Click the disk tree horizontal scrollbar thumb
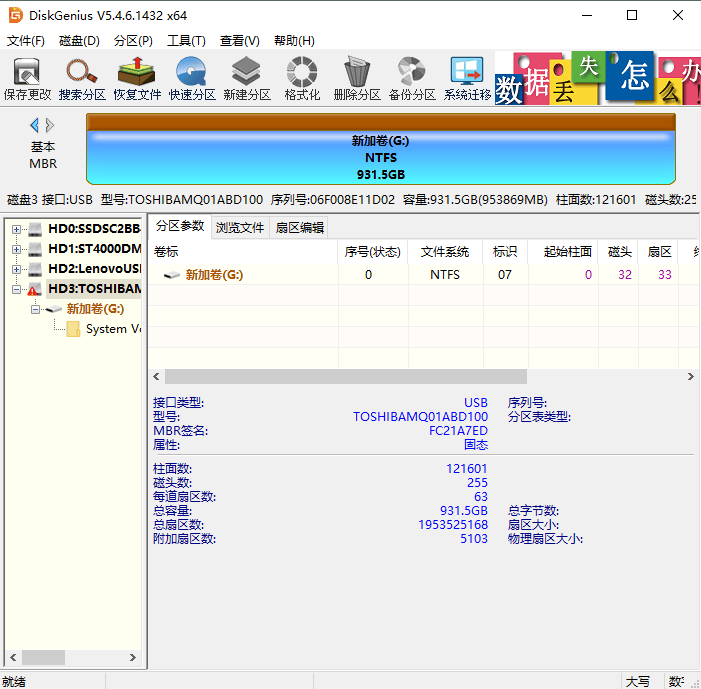Image resolution: width=701 pixels, height=689 pixels. click(x=43, y=657)
